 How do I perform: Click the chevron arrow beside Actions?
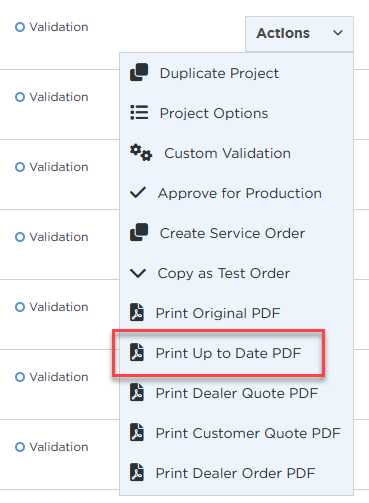click(338, 33)
